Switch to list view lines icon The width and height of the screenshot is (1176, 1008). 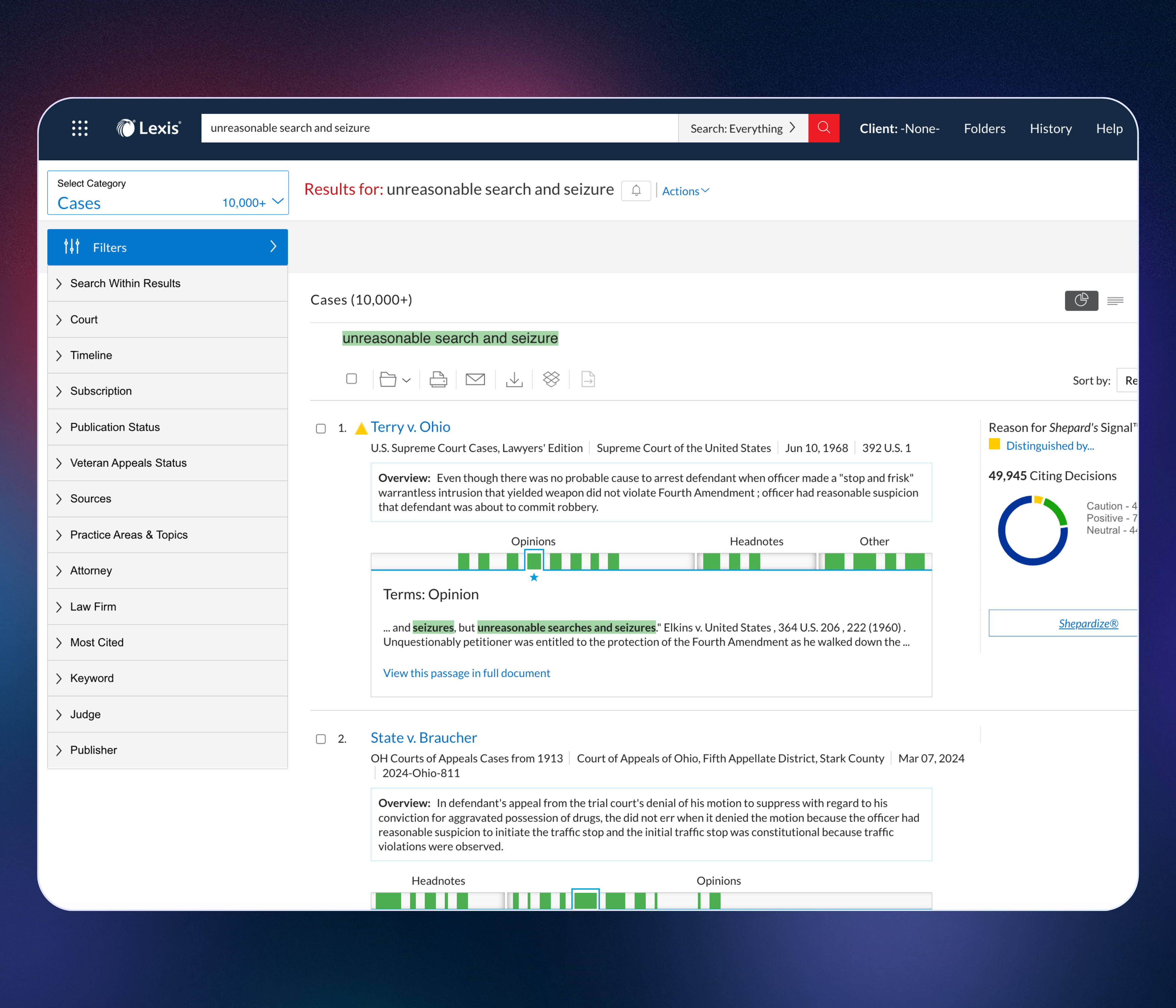tap(1115, 301)
